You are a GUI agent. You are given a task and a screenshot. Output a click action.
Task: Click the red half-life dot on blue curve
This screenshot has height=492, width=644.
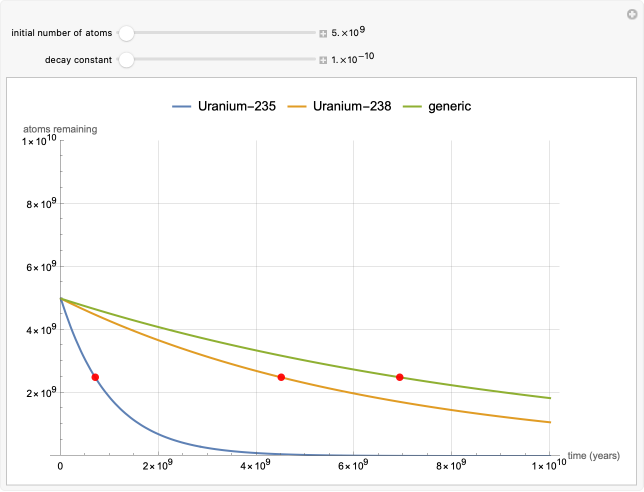click(95, 377)
